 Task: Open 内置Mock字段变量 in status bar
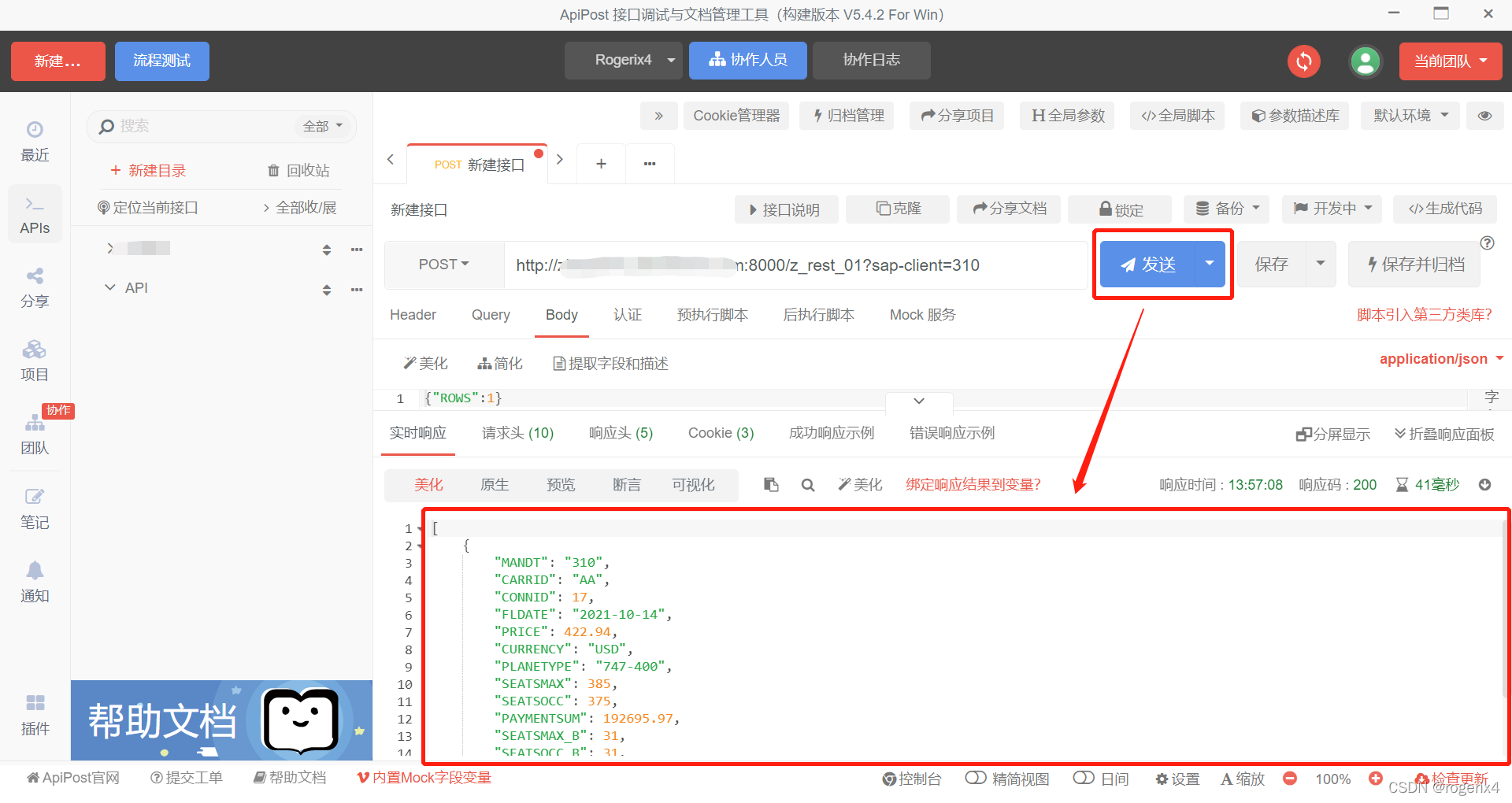(424, 778)
